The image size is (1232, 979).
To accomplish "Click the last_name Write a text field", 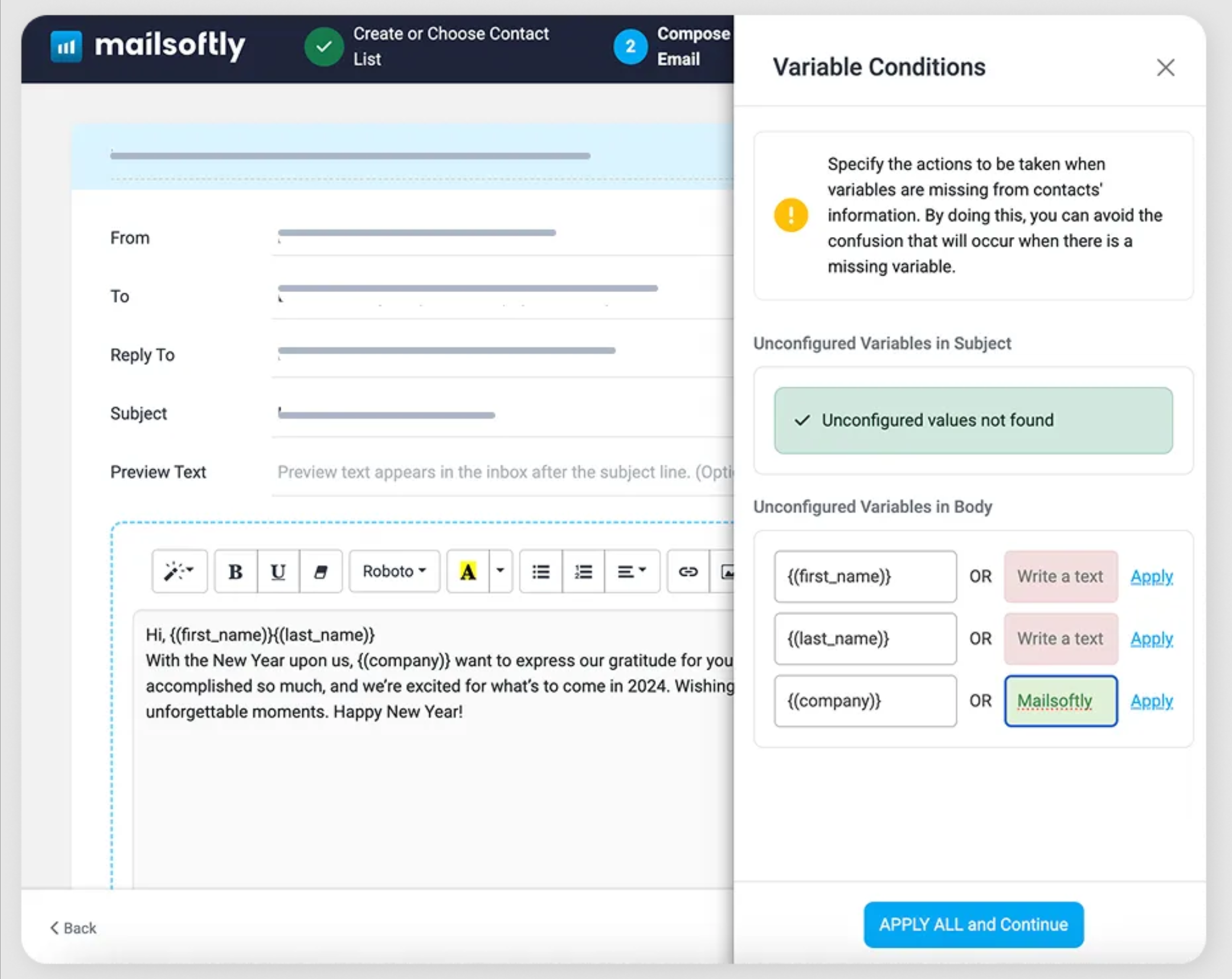I will [1060, 638].
